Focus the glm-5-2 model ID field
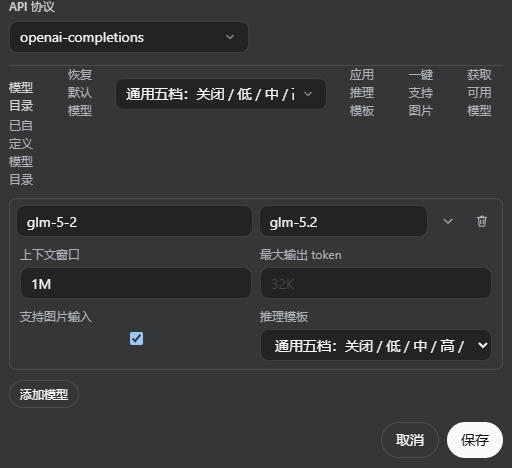The height and width of the screenshot is (468, 512). [134, 221]
